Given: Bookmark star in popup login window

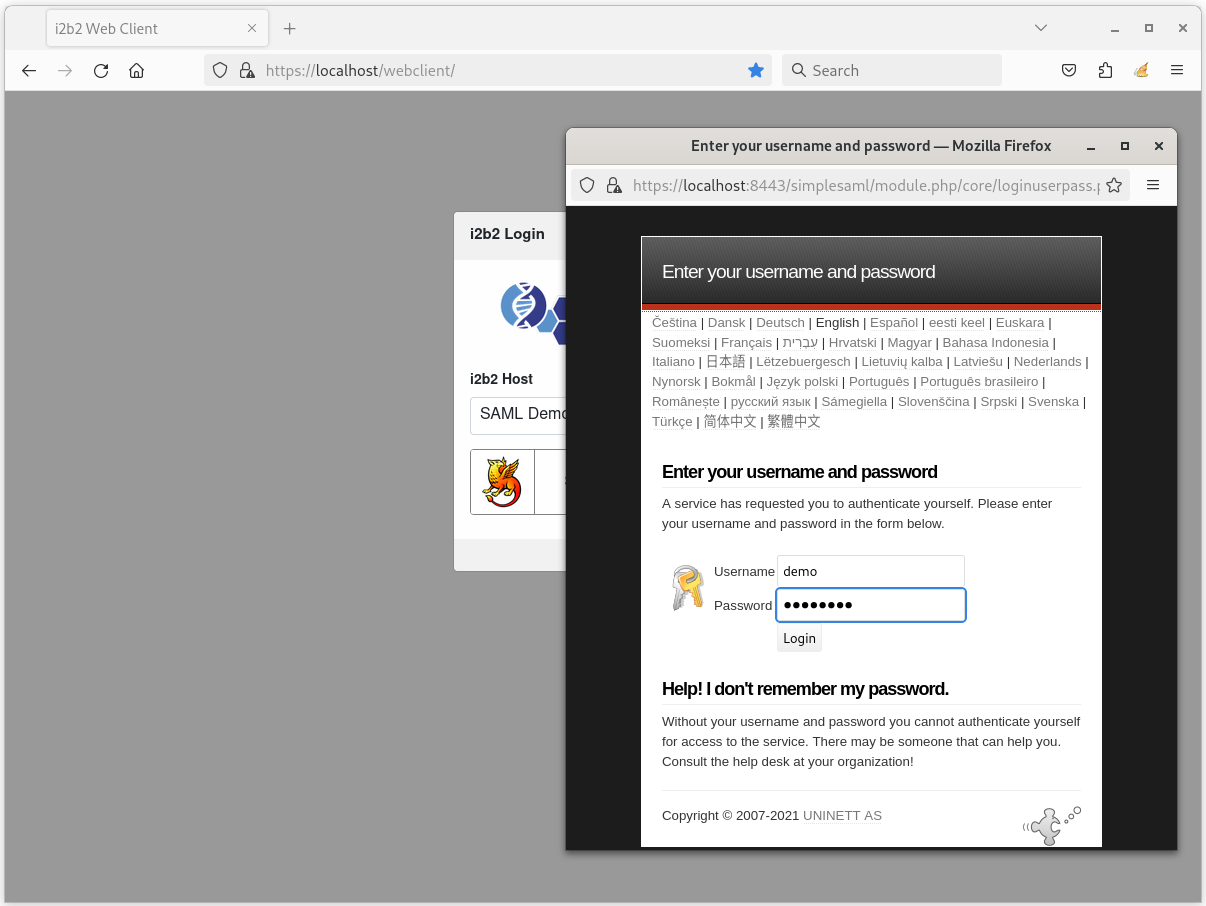Looking at the screenshot, I should pyautogui.click(x=1114, y=185).
